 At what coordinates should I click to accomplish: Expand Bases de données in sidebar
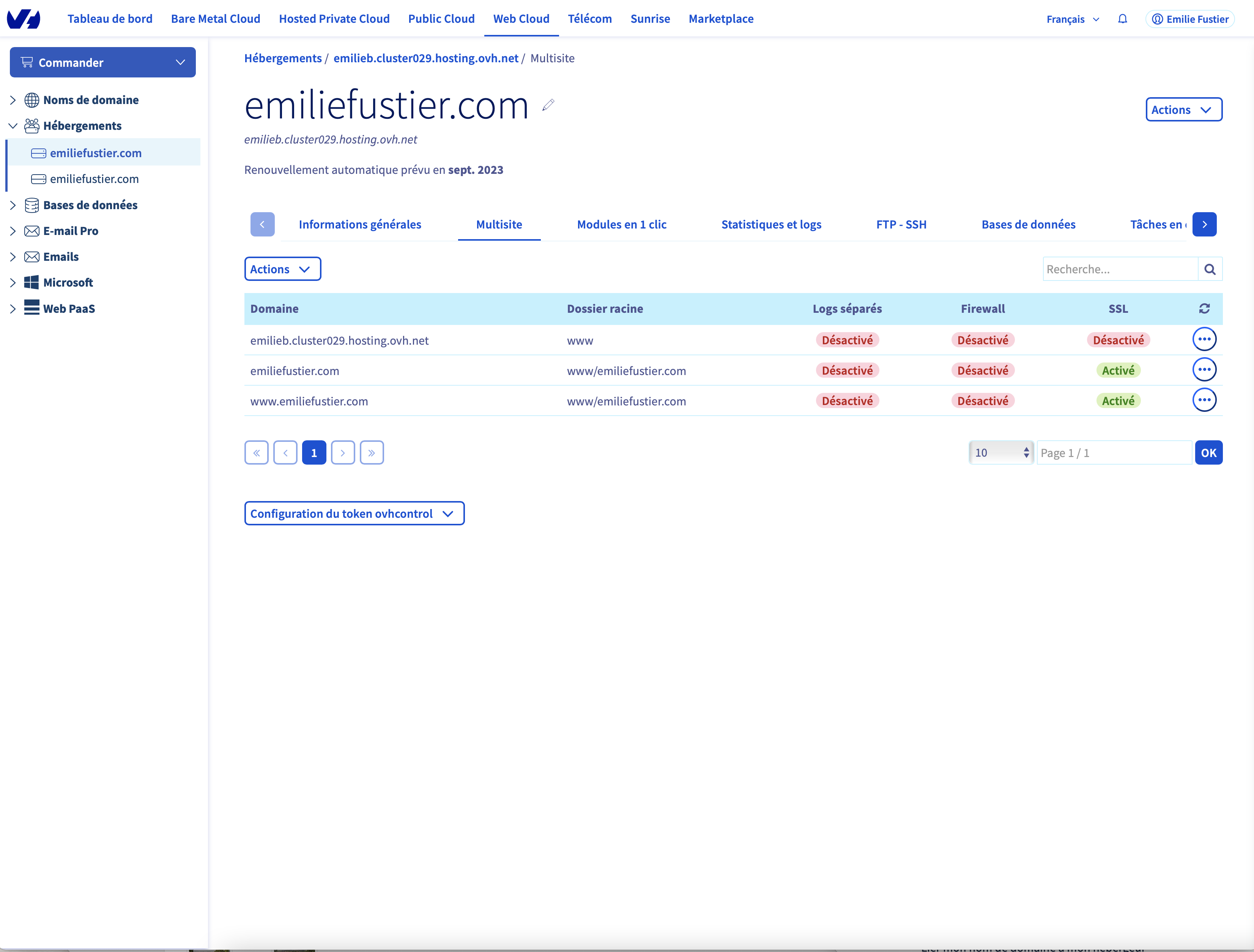pos(13,205)
